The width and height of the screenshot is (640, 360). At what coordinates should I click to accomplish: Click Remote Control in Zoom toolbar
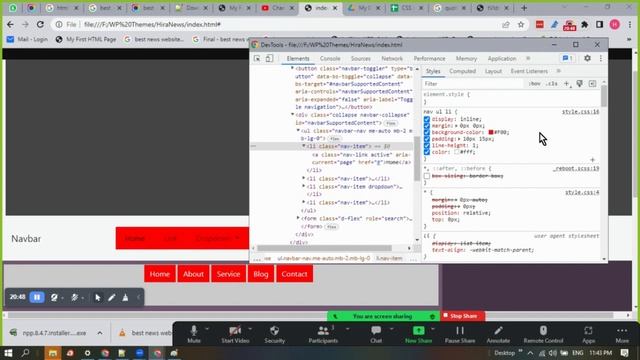click(x=543, y=334)
